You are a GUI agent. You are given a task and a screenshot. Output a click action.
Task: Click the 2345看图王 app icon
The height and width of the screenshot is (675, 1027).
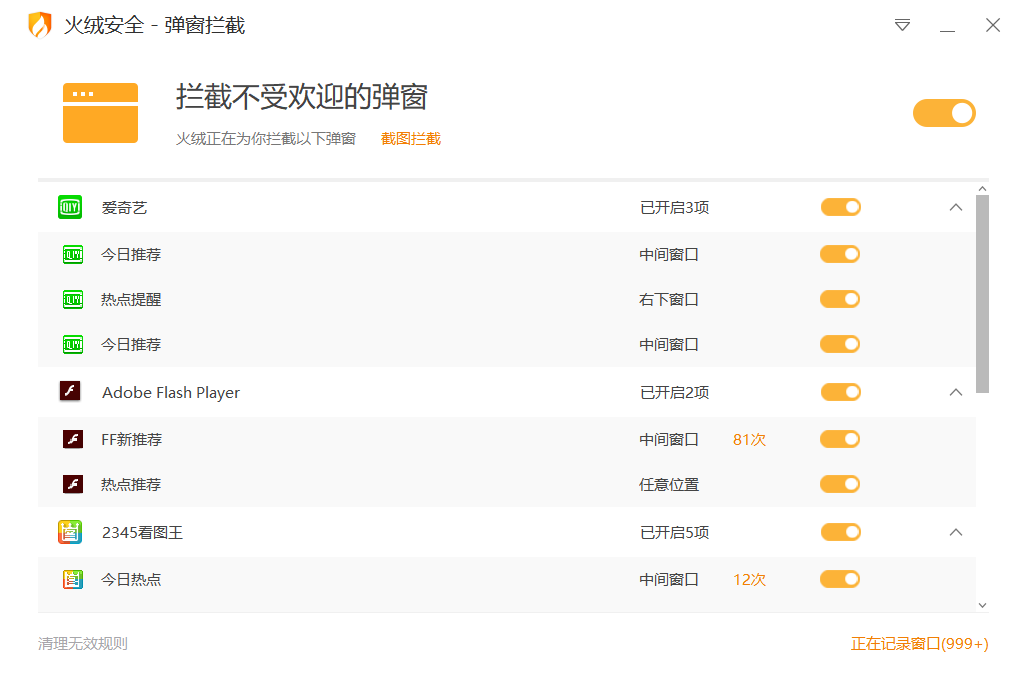[70, 532]
